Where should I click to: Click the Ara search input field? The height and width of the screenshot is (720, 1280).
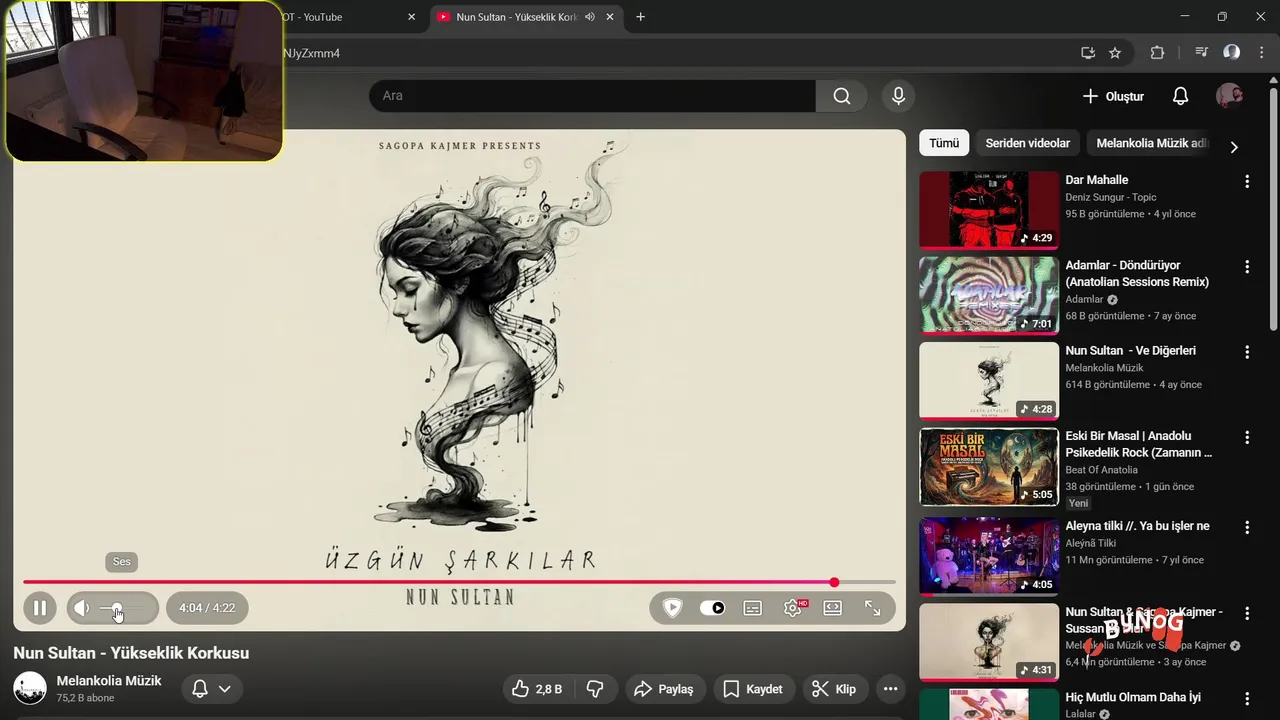point(593,96)
